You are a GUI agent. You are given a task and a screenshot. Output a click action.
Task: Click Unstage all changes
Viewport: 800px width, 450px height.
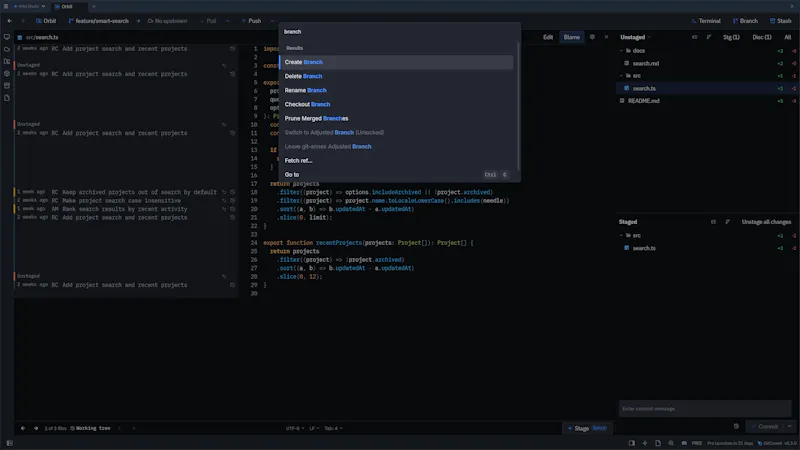[x=766, y=222]
